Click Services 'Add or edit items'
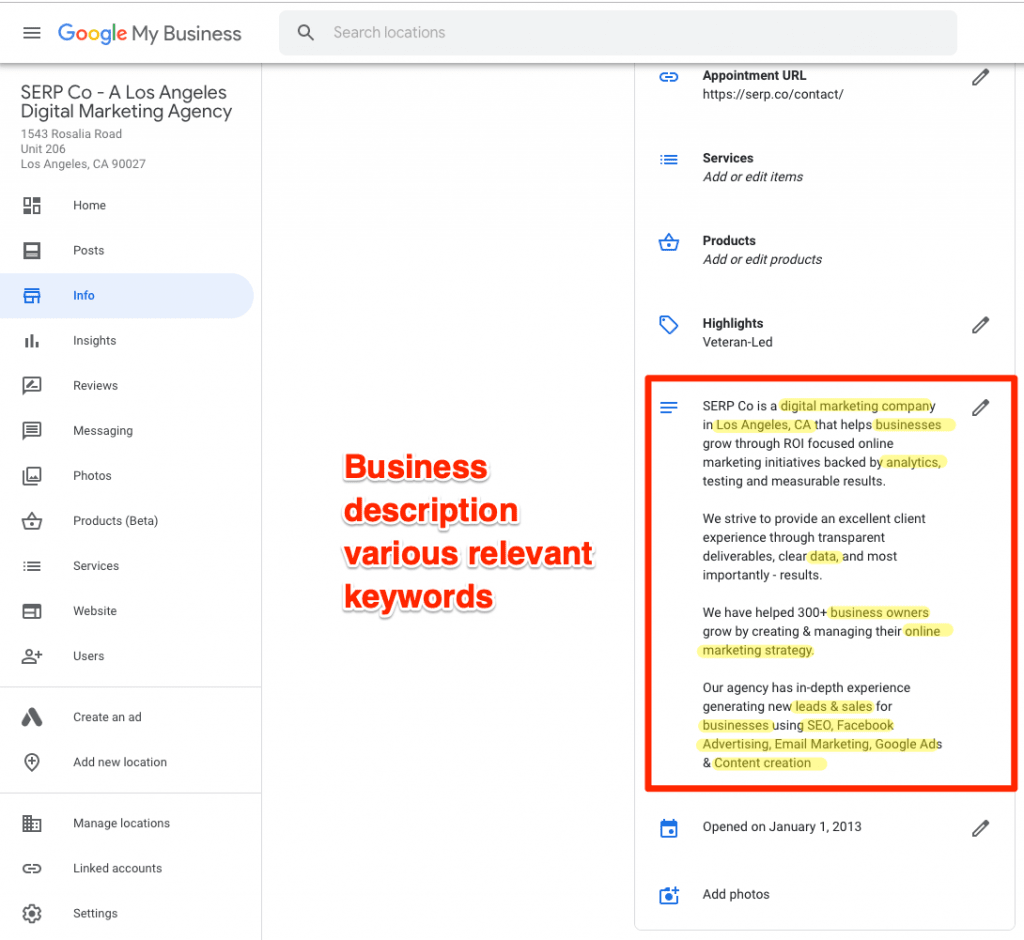 [753, 177]
